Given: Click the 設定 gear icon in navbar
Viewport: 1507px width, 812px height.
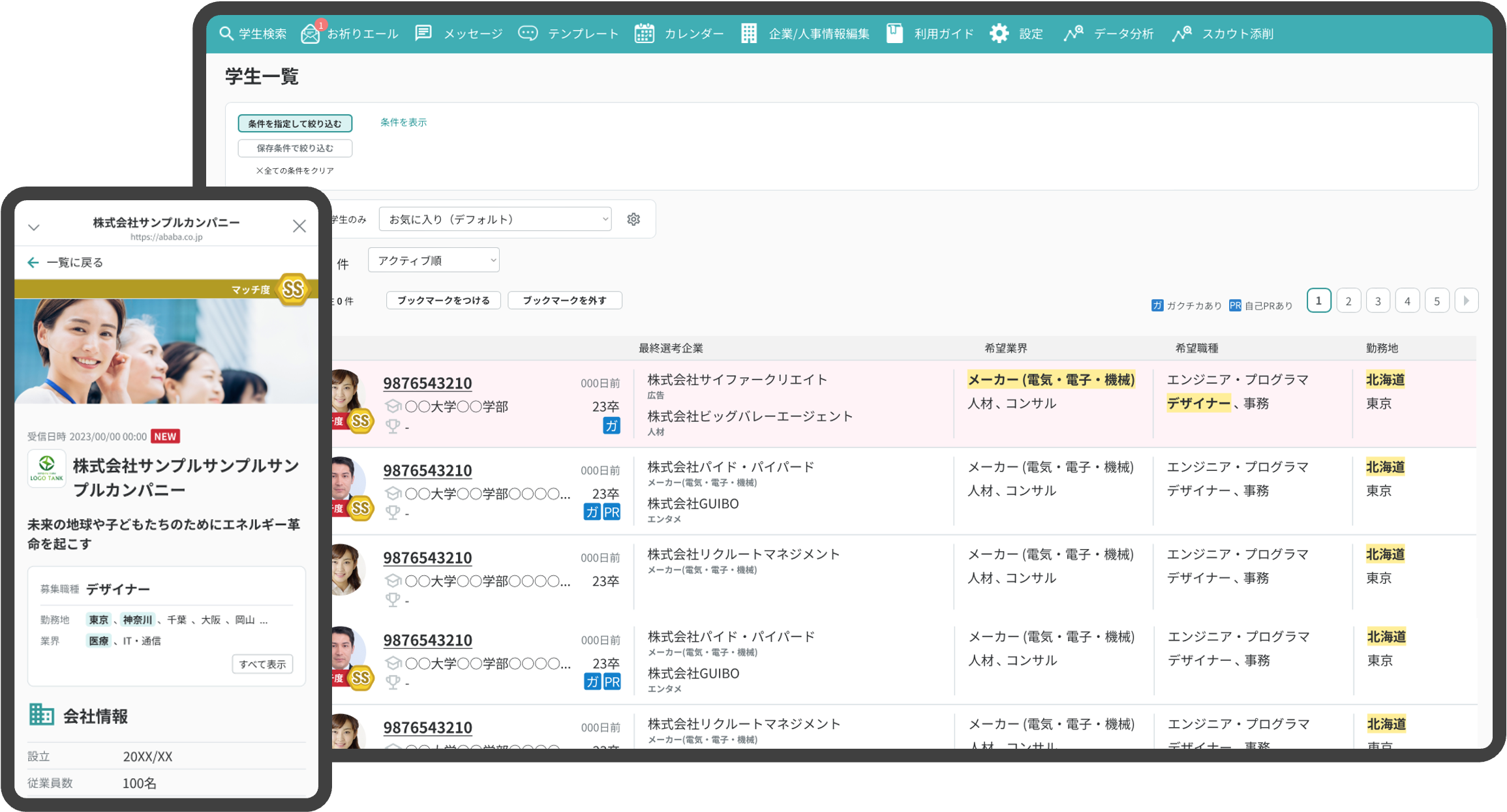Looking at the screenshot, I should [x=999, y=33].
